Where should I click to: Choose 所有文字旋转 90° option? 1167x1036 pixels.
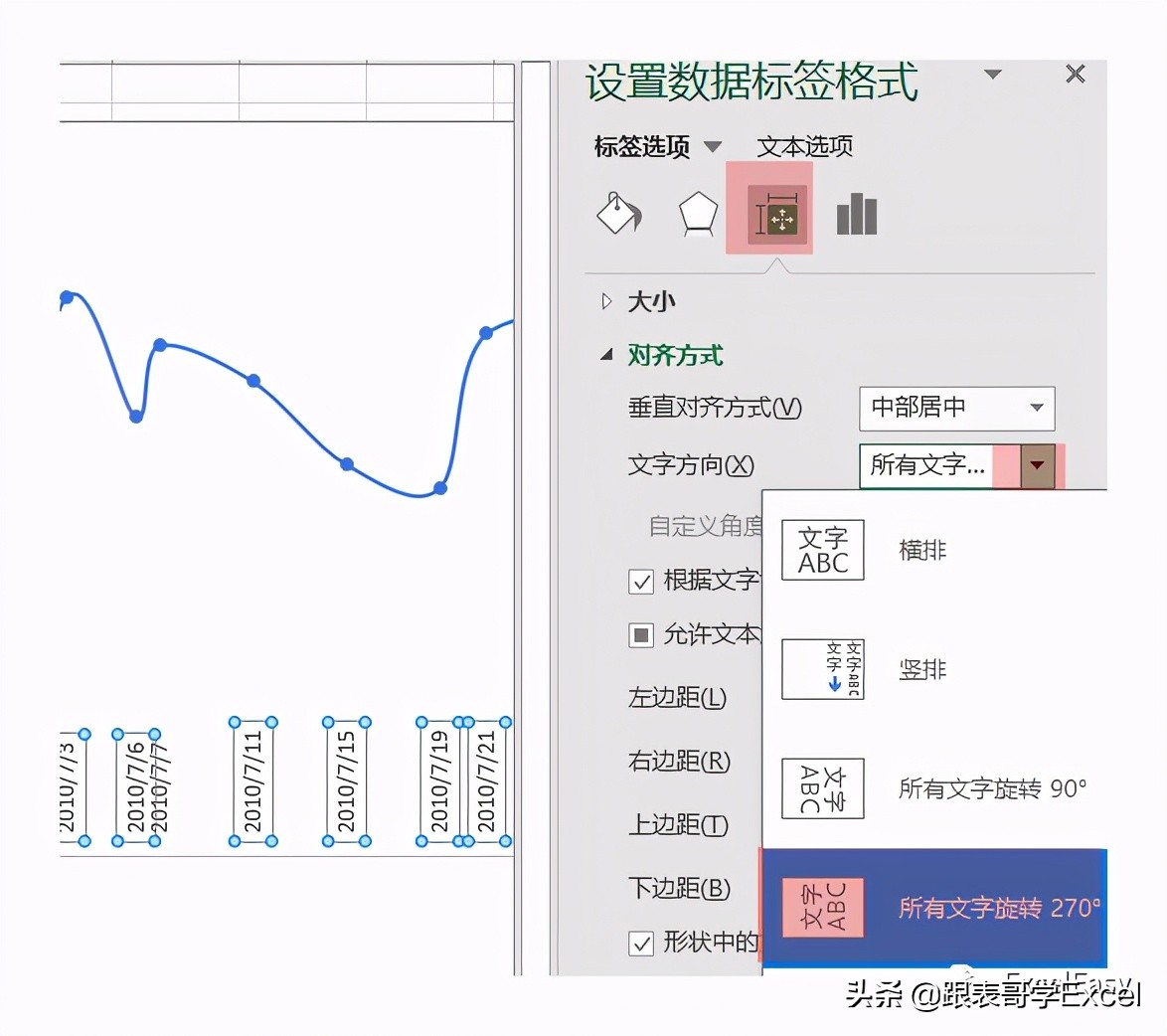tap(934, 788)
